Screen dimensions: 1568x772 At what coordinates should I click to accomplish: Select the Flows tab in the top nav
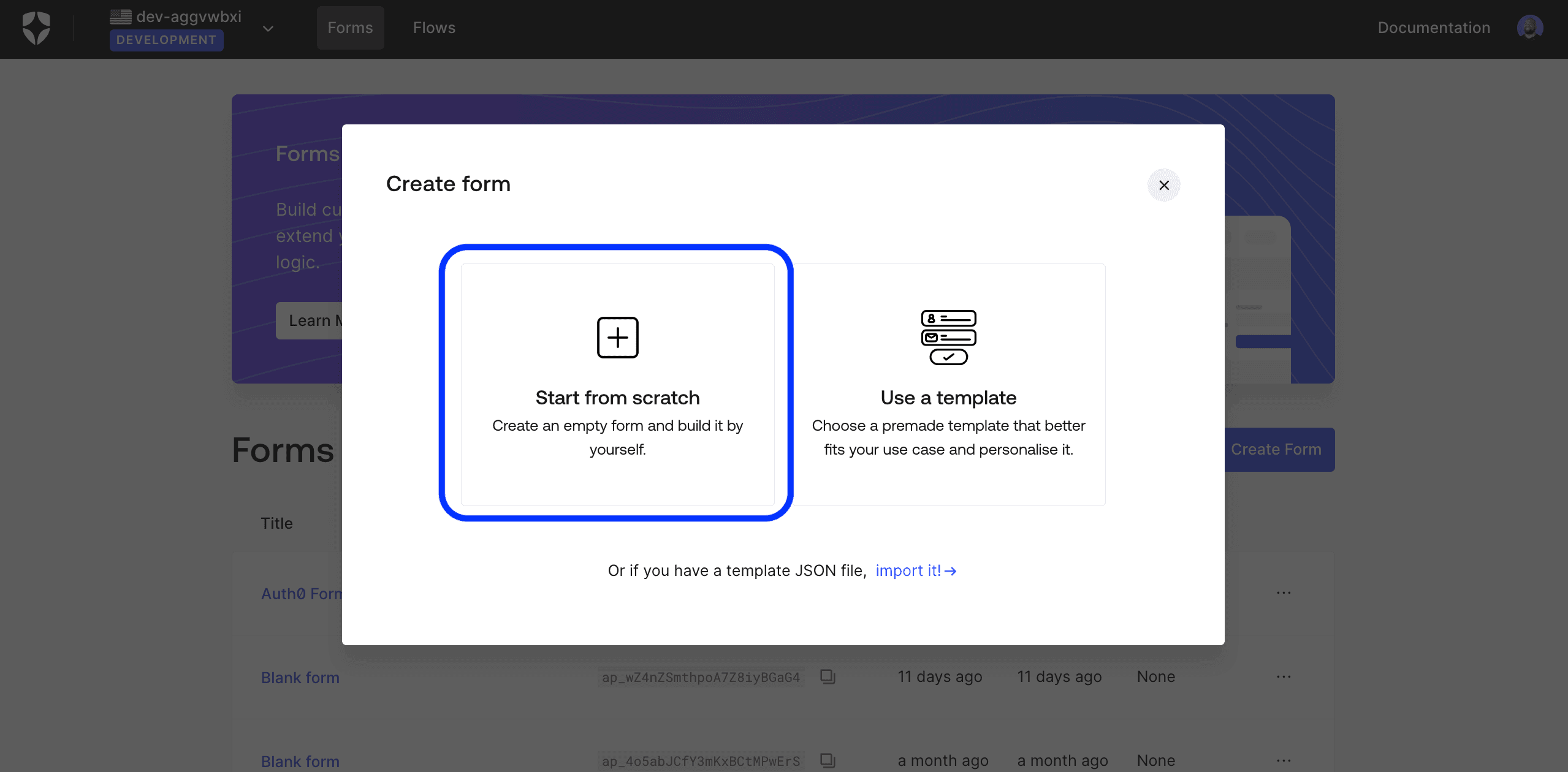pos(434,27)
